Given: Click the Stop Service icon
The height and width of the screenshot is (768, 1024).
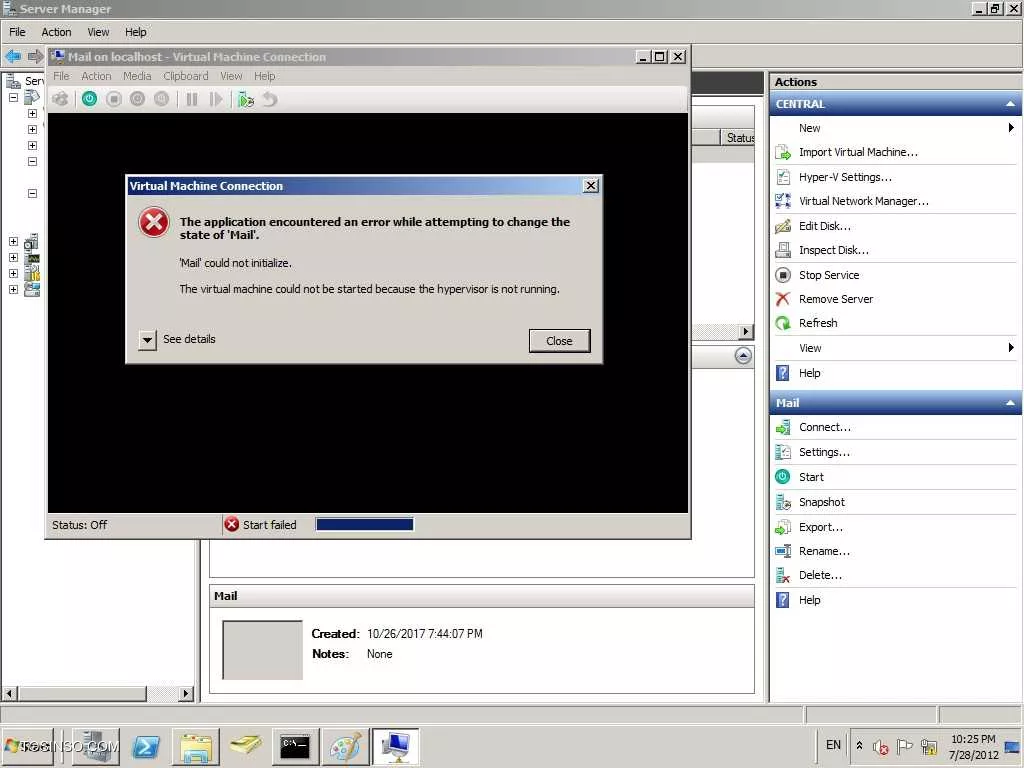Looking at the screenshot, I should coord(783,275).
